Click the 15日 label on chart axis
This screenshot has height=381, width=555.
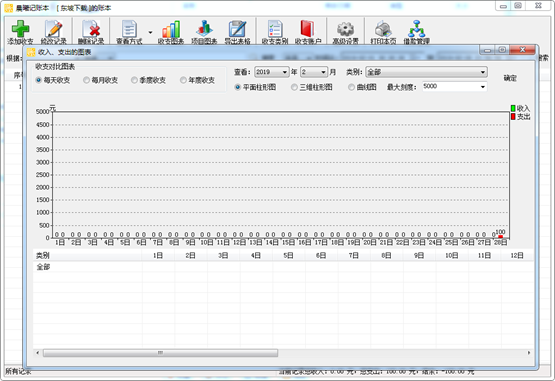point(288,243)
